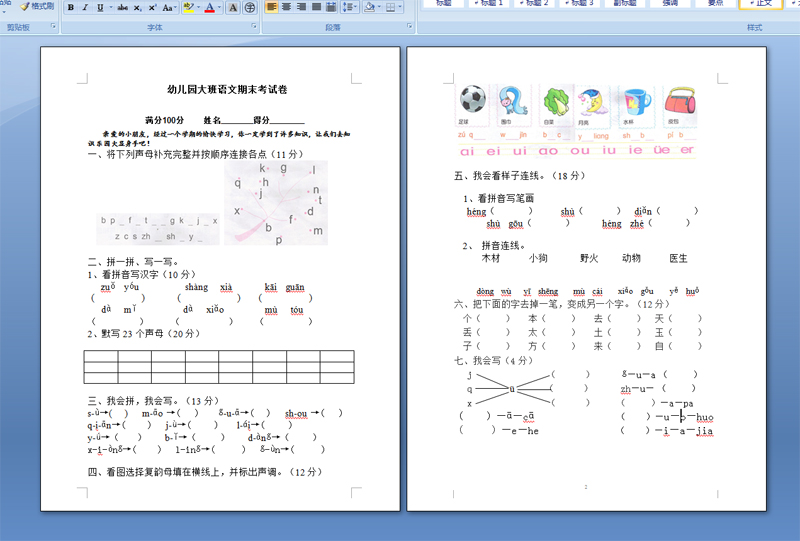
Task: Open the borders dropdown arrow
Action: (x=400, y=7)
